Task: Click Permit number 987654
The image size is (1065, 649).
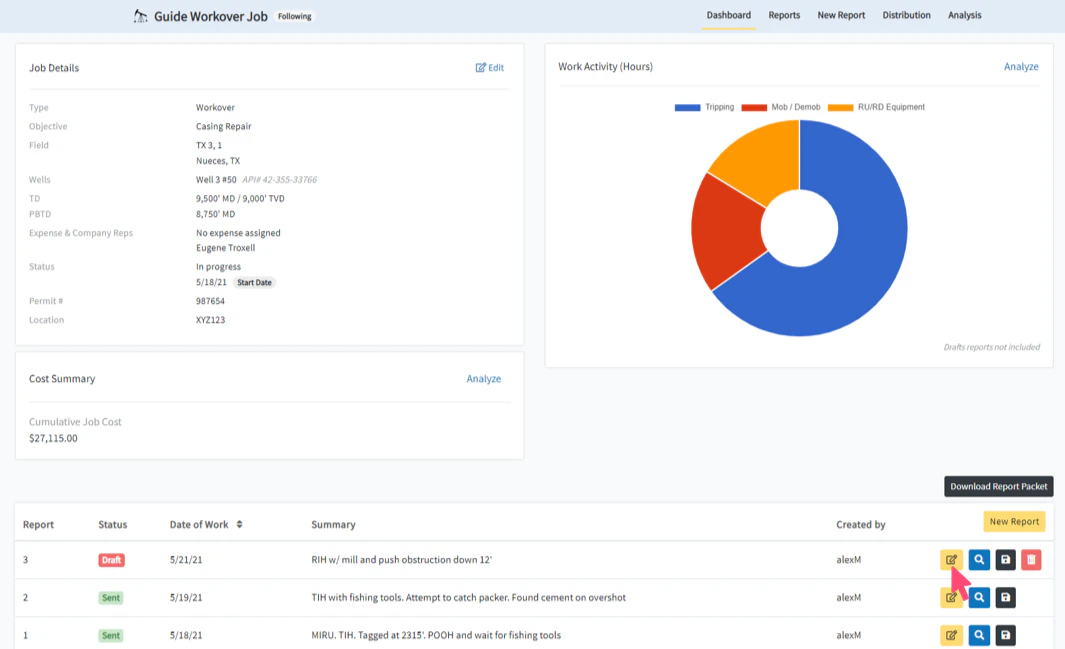Action: pos(210,301)
